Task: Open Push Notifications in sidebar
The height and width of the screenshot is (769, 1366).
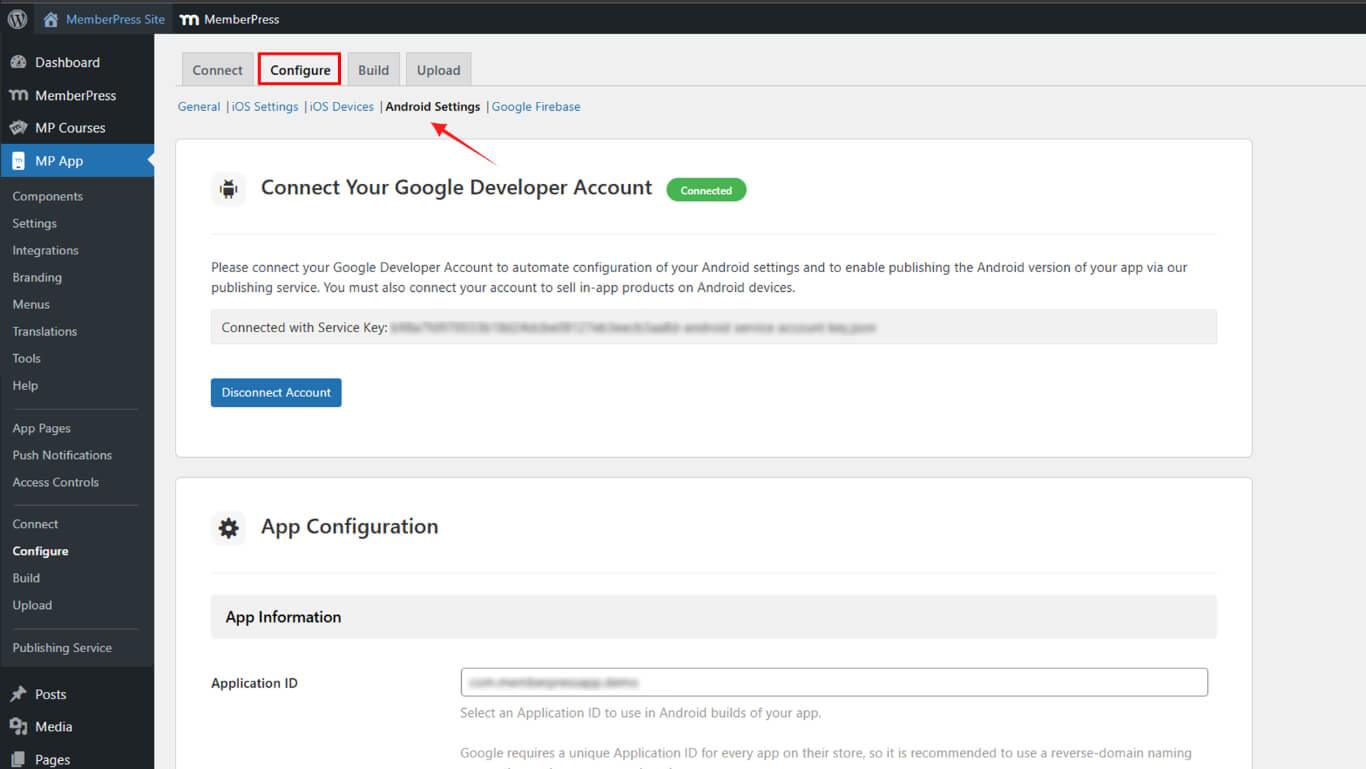Action: coord(62,455)
